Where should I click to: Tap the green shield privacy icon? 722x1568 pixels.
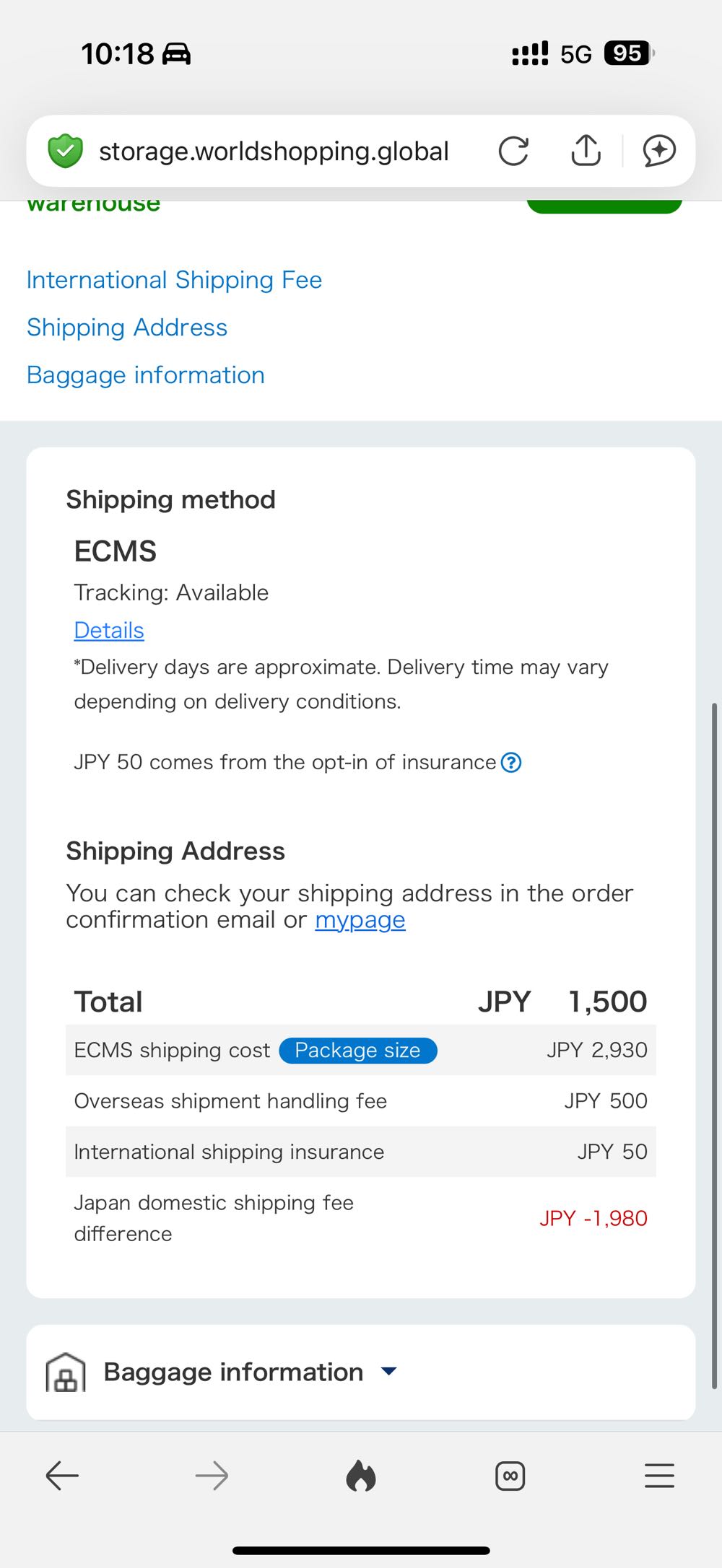[65, 151]
